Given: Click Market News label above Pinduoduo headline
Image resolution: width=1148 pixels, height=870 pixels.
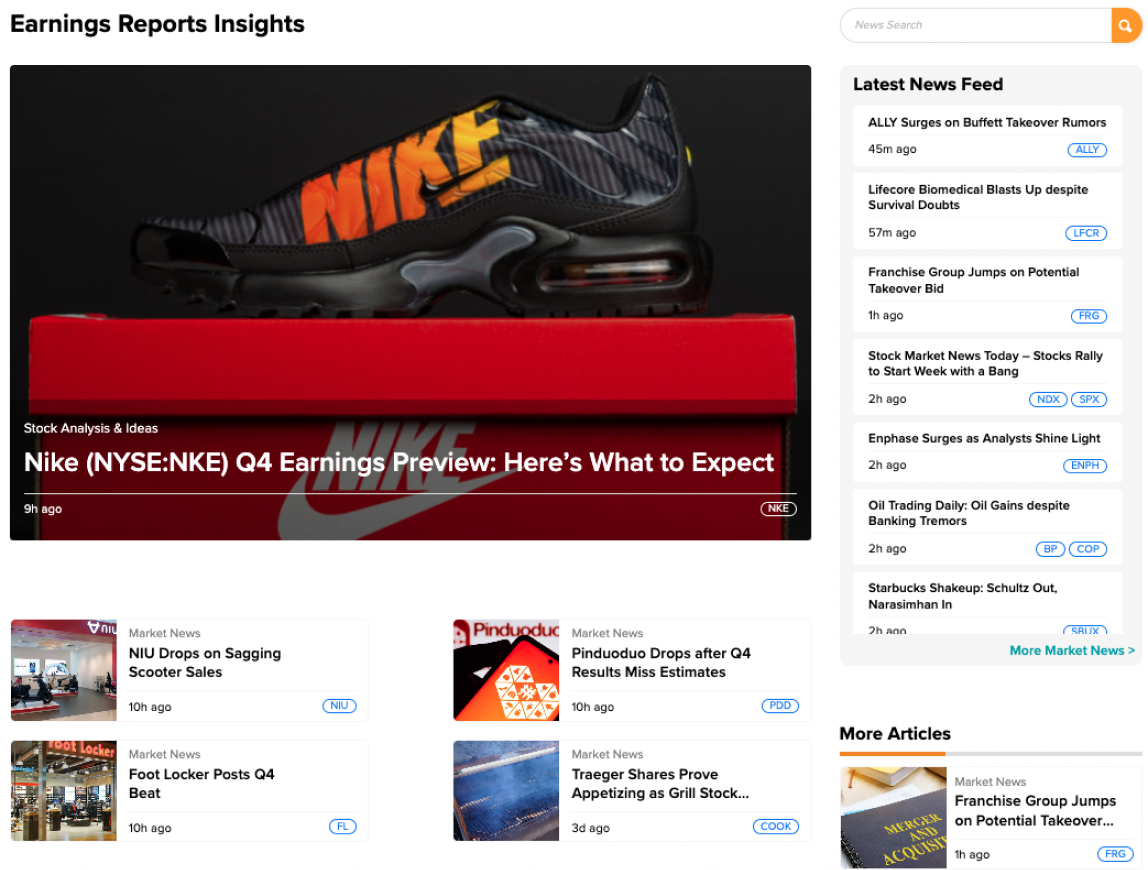Looking at the screenshot, I should (x=607, y=633).
